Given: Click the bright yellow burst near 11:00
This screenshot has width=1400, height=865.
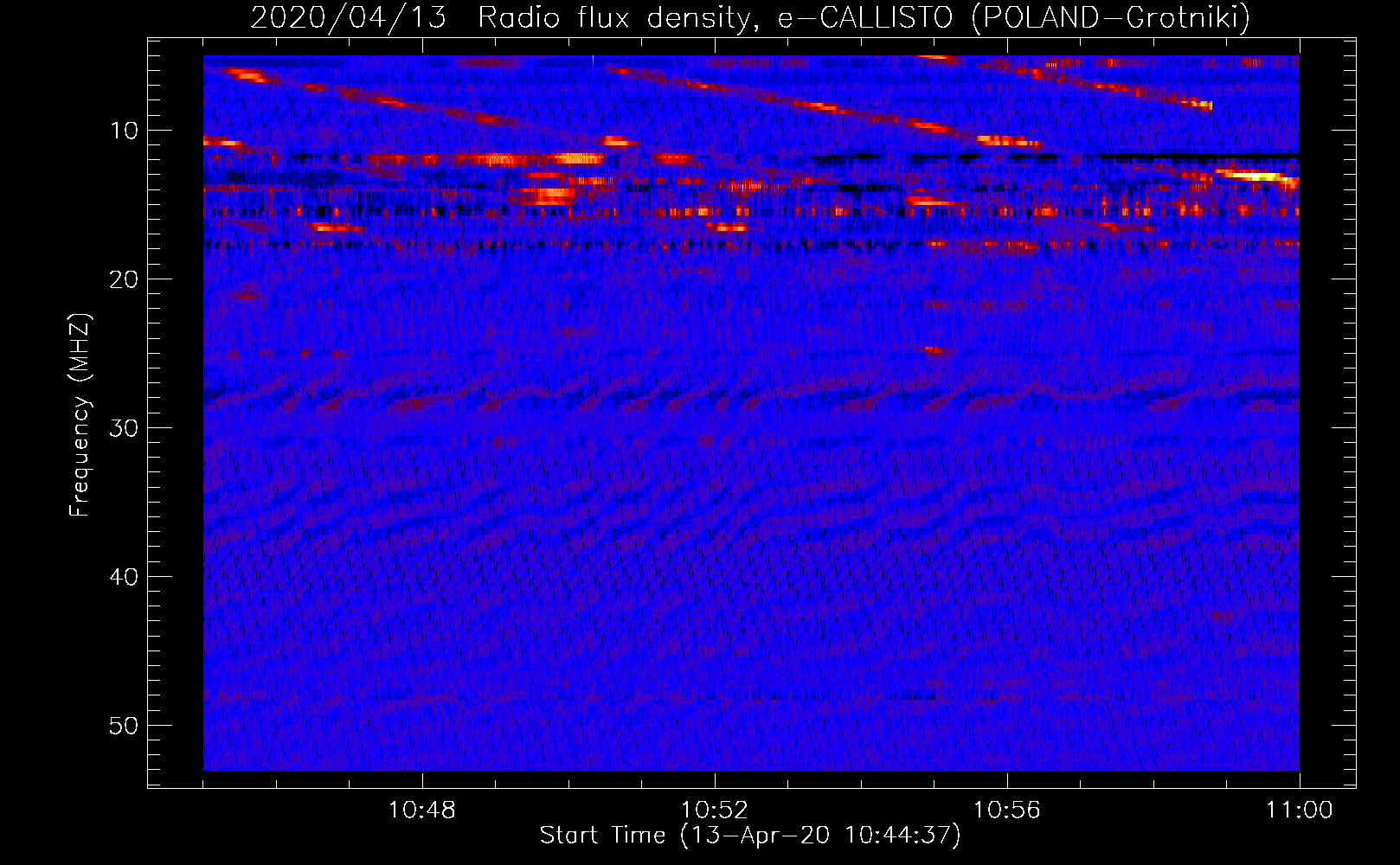Looking at the screenshot, I should [1256, 176].
